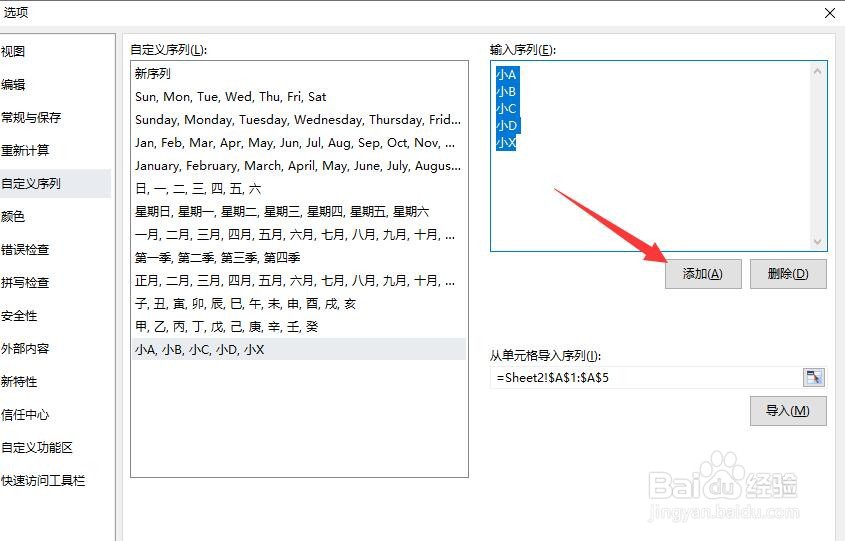
Task: Click the input sequence scrollbar up arrow
Action: 818,71
